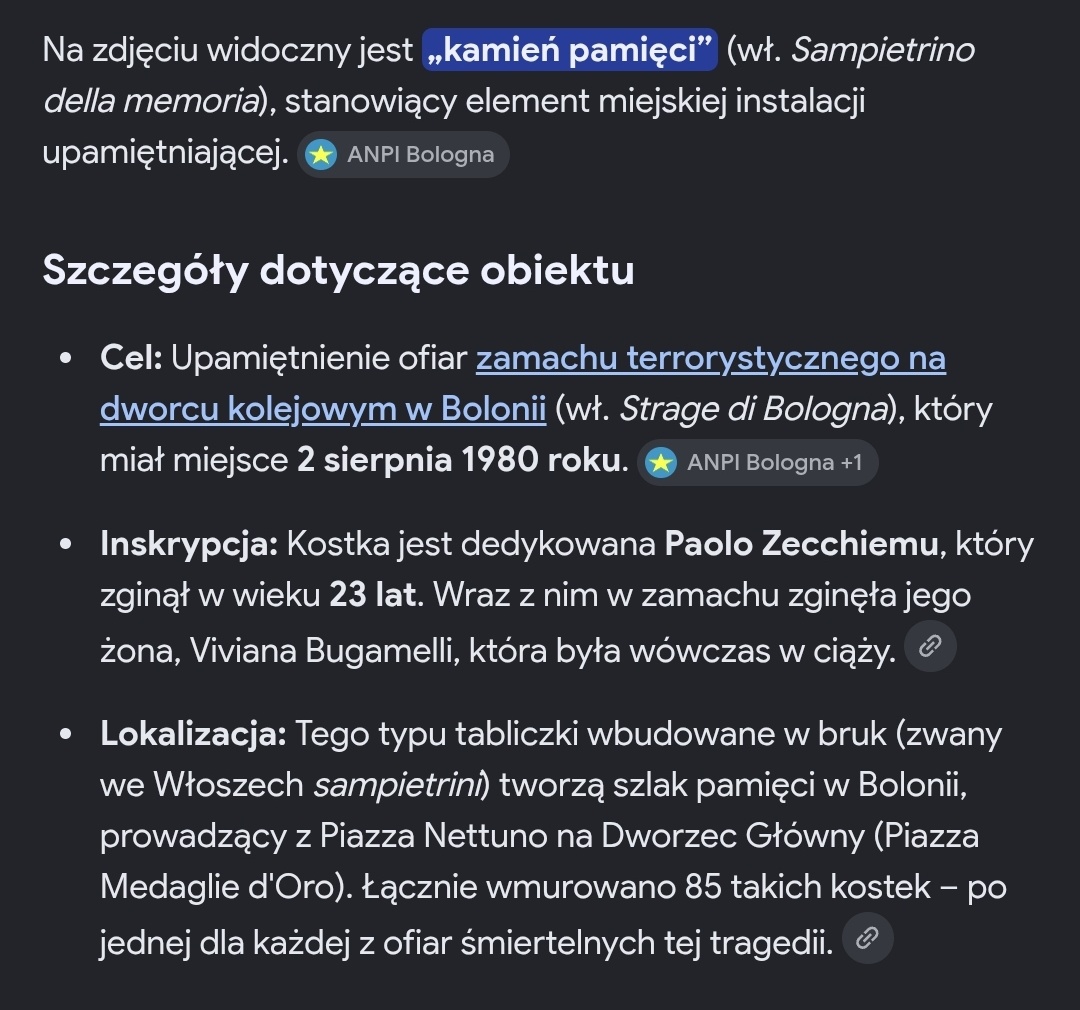
Task: Click the bold text 23 lat
Action: click(x=373, y=595)
